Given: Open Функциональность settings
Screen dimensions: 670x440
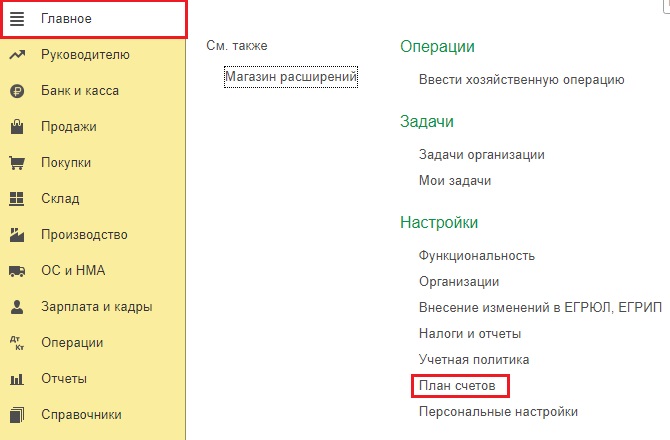Looking at the screenshot, I should pos(476,255).
